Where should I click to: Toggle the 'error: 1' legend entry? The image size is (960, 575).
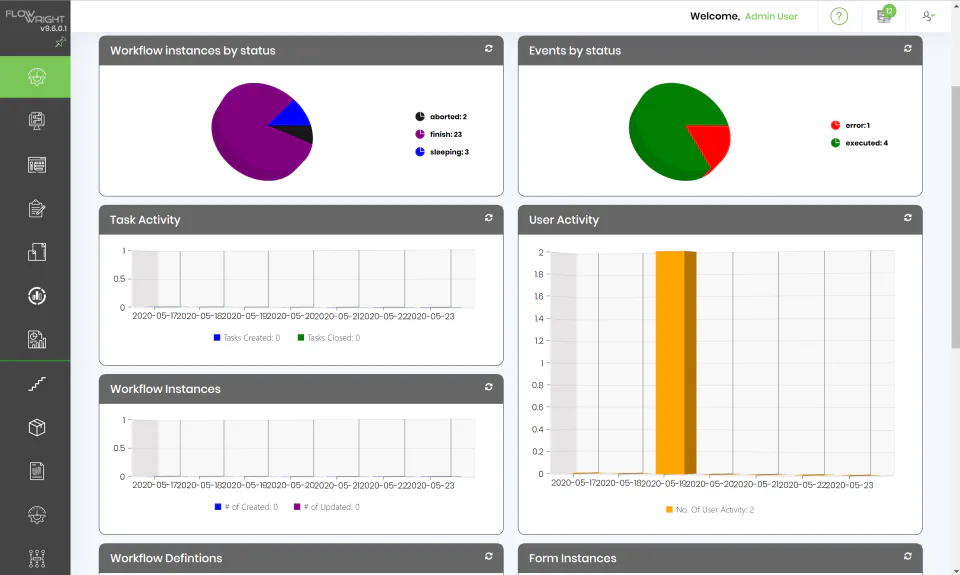tap(850, 125)
